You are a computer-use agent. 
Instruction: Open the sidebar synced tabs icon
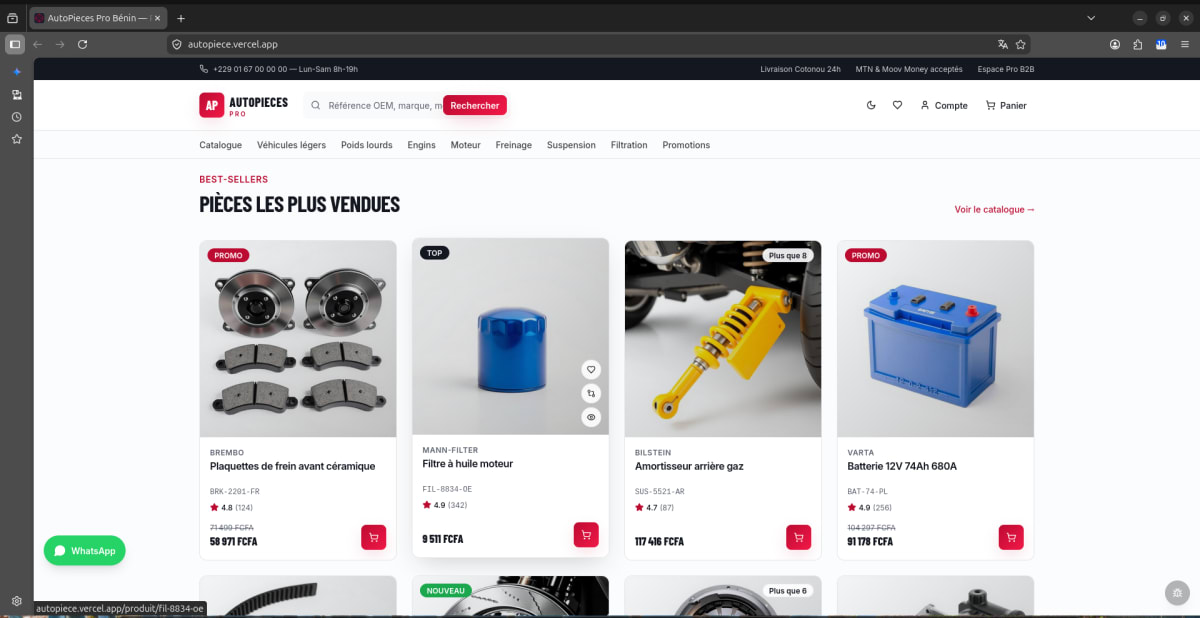[16, 95]
